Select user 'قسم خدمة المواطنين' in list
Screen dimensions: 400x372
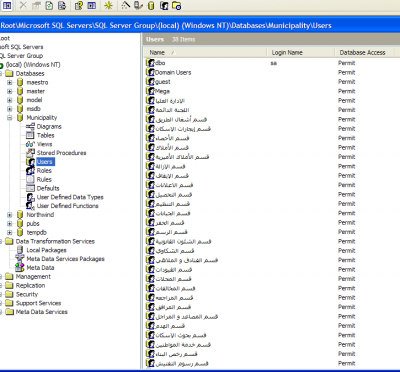coord(183,344)
